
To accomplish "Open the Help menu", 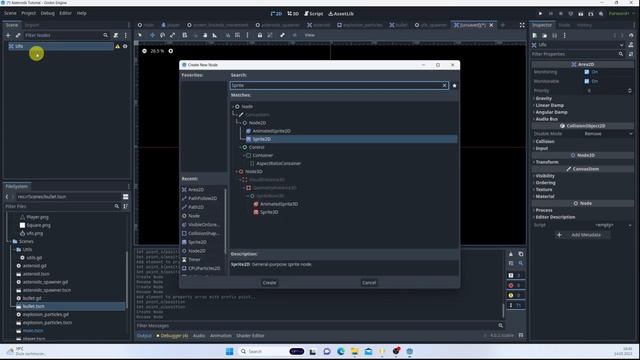I will coord(81,13).
